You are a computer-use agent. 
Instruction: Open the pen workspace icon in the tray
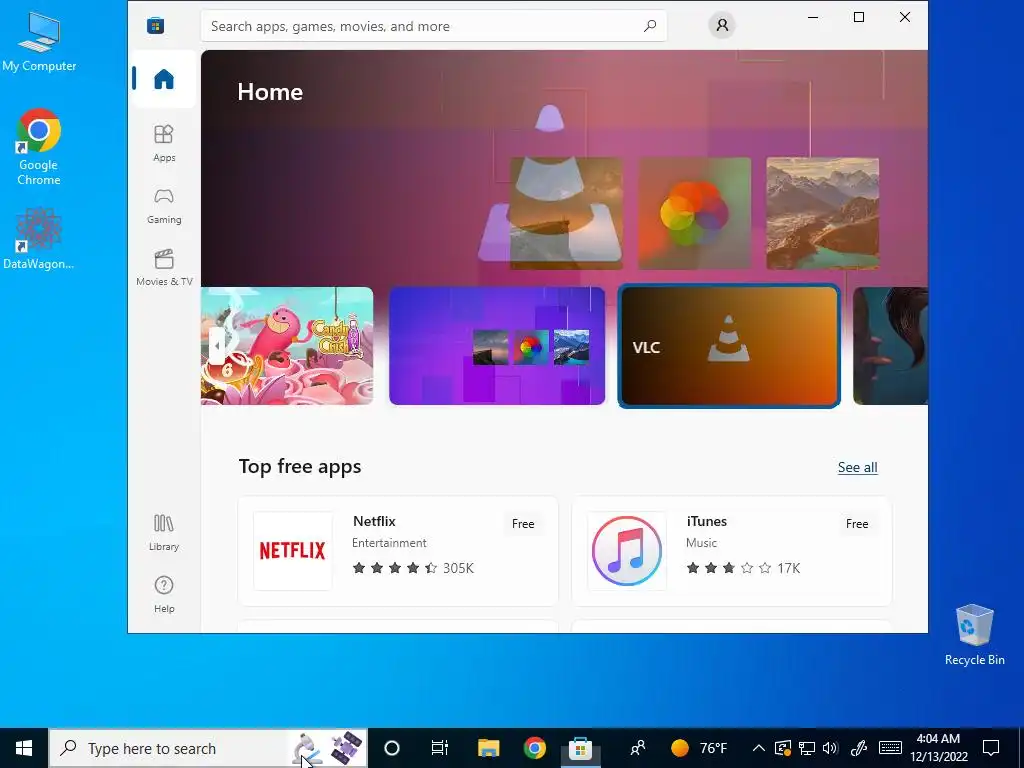(x=859, y=748)
